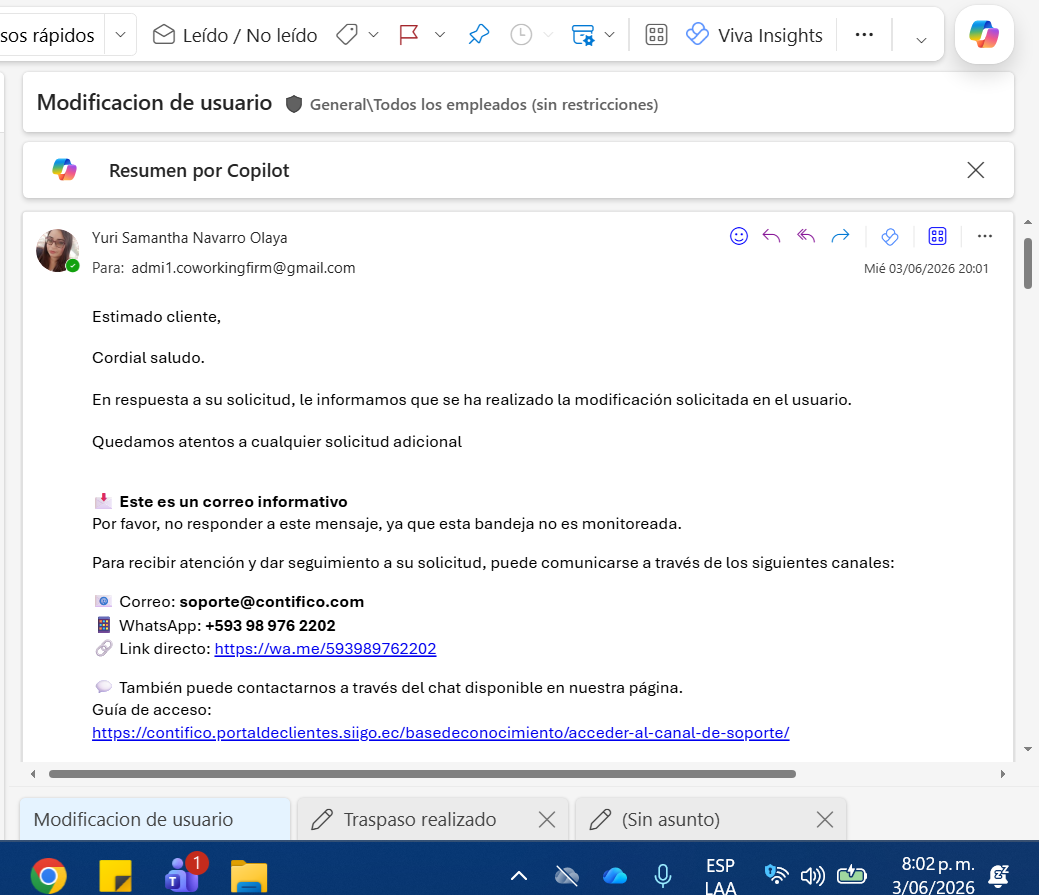
Task: Click the sensitivity label shield icon
Action: [x=294, y=104]
